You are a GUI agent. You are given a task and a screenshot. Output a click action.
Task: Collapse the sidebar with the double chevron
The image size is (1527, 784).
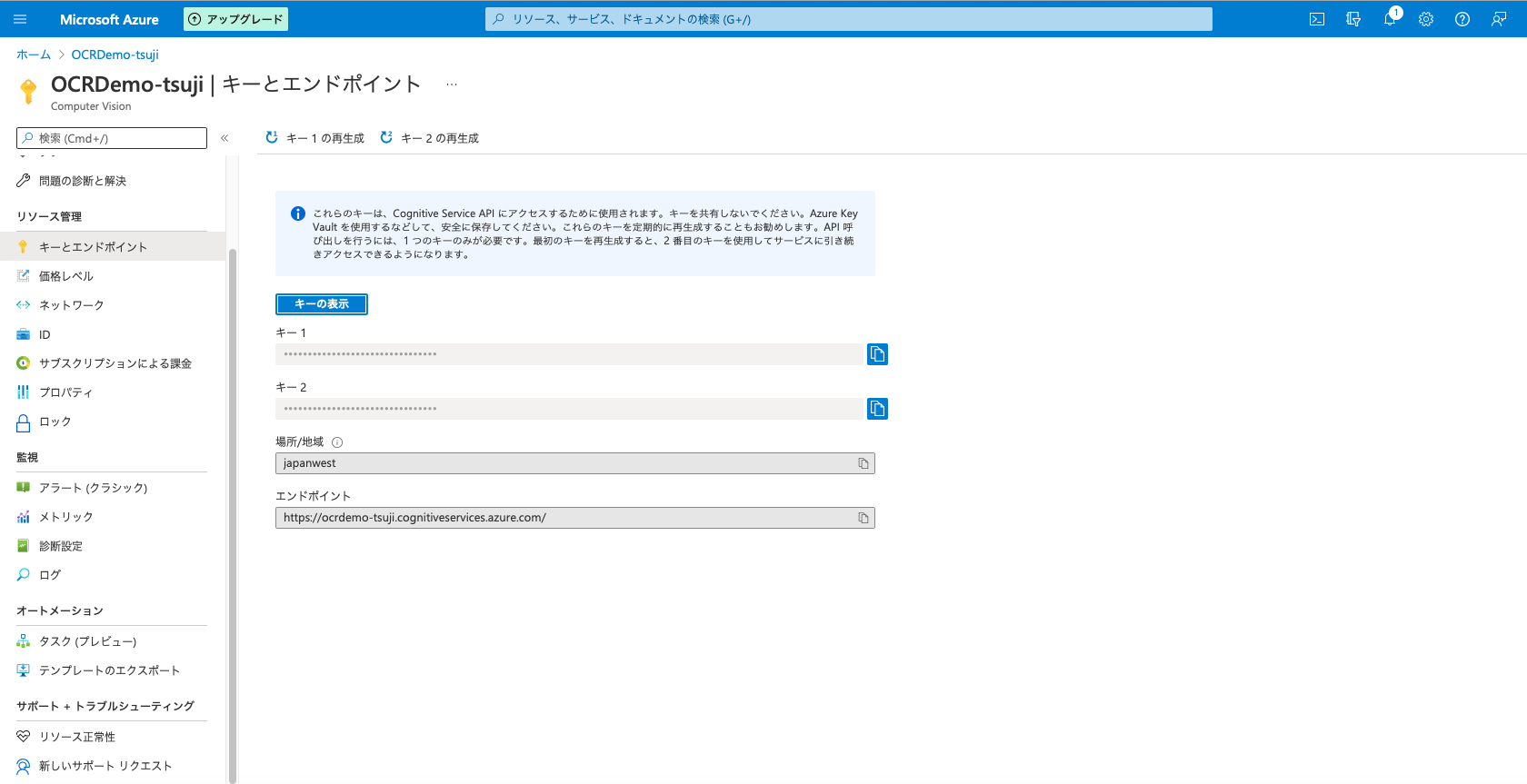pos(225,138)
